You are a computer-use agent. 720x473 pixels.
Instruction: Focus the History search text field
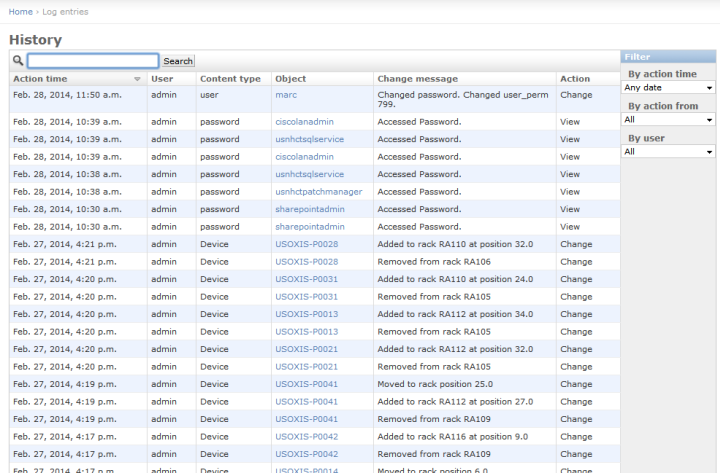(x=93, y=61)
